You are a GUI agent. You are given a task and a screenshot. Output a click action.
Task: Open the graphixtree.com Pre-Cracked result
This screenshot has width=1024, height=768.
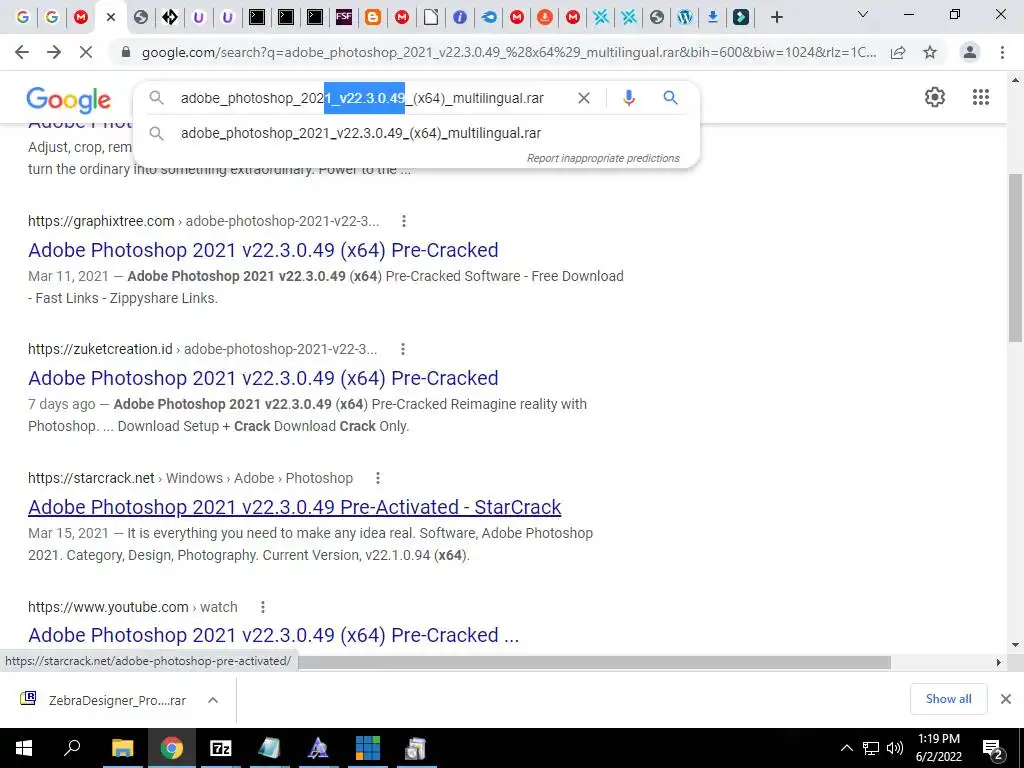click(263, 250)
